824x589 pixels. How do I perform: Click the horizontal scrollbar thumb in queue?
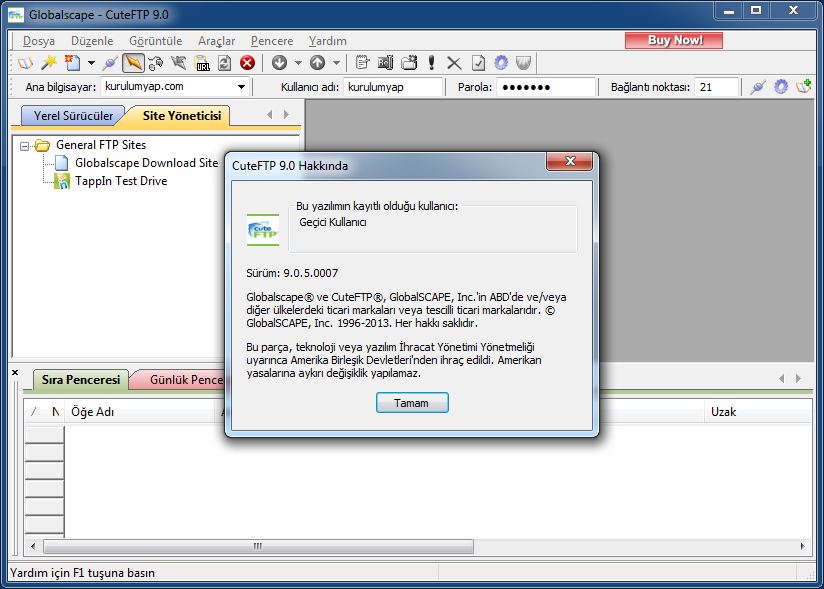click(x=258, y=546)
